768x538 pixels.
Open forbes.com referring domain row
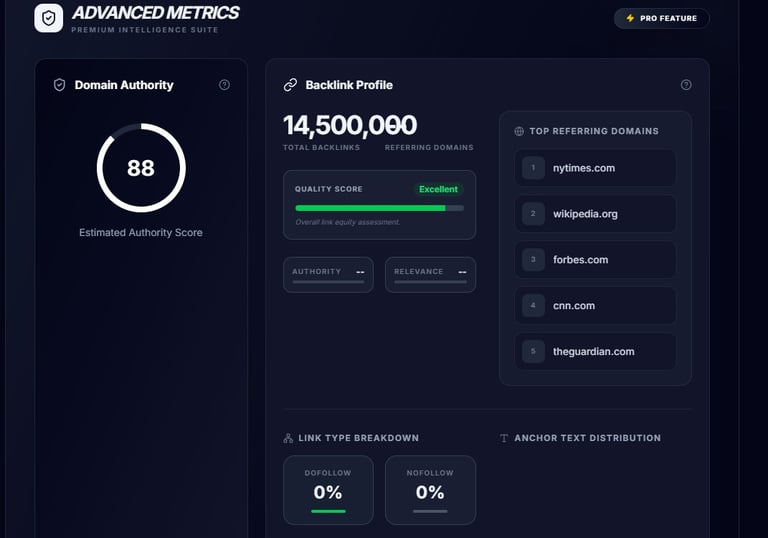[x=595, y=260]
